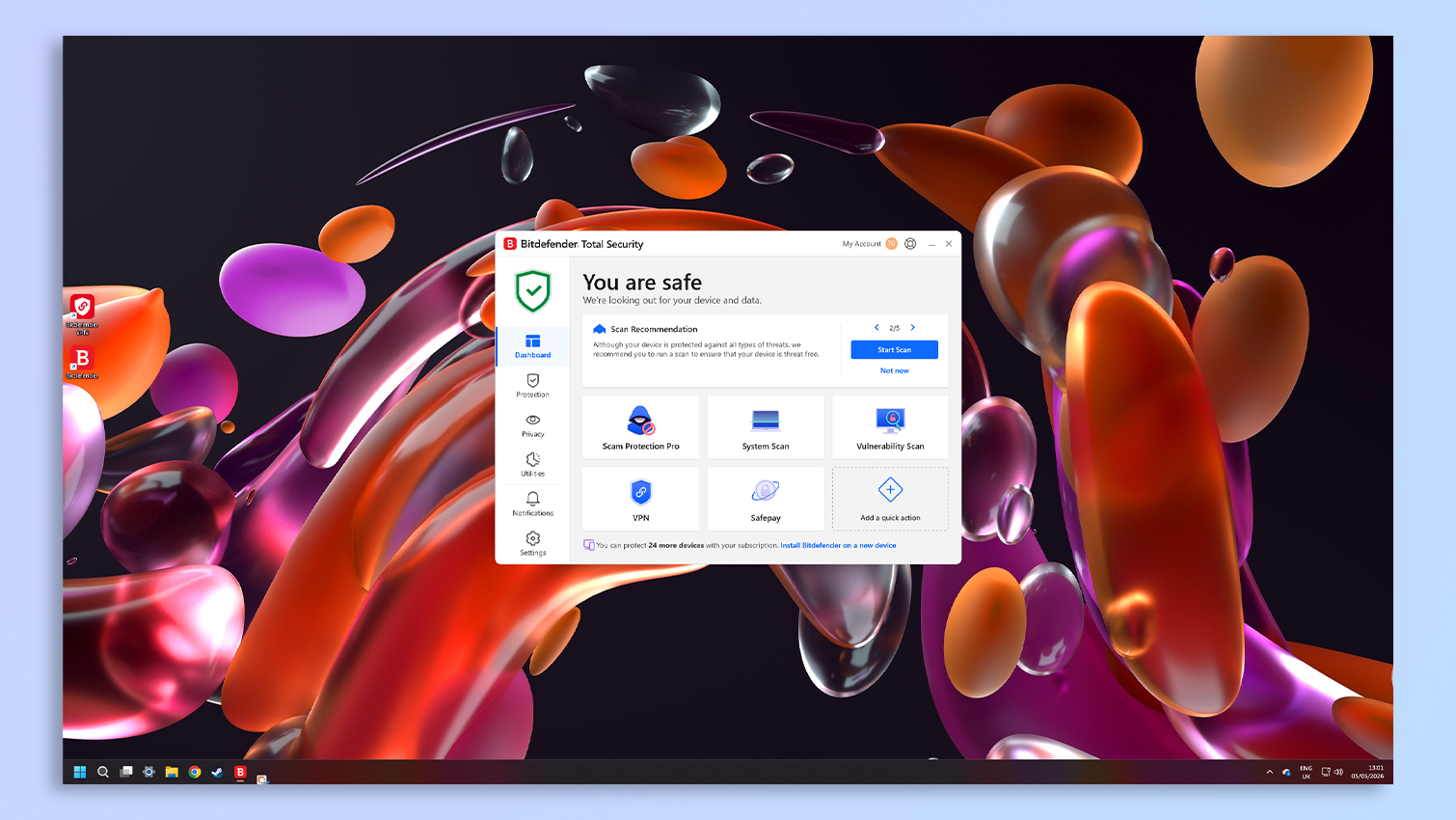The height and width of the screenshot is (820, 1456).
Task: Open Task View on taskbar
Action: tap(126, 772)
